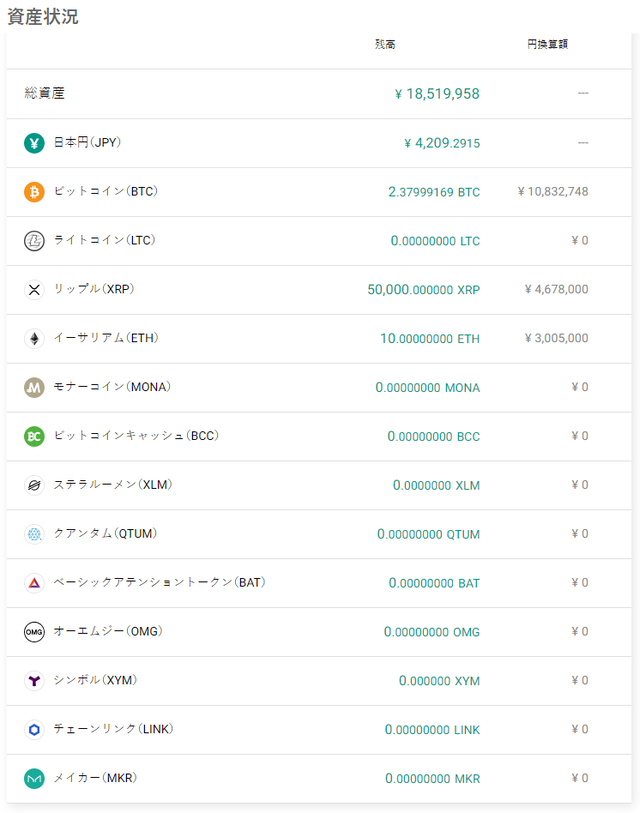The image size is (640, 813).
Task: Click balance 0.00000000 LINK
Action: pos(432,730)
